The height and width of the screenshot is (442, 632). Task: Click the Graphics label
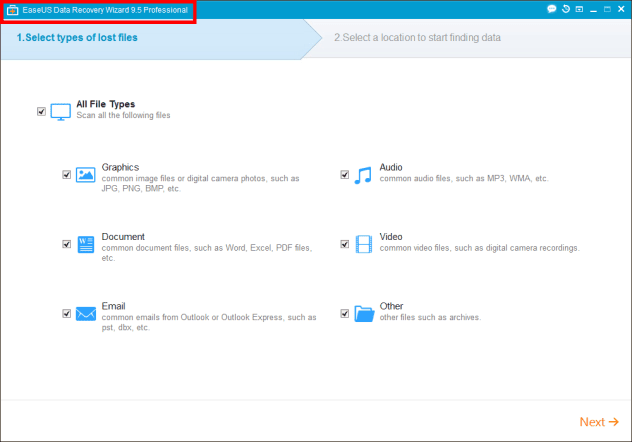coord(120,167)
